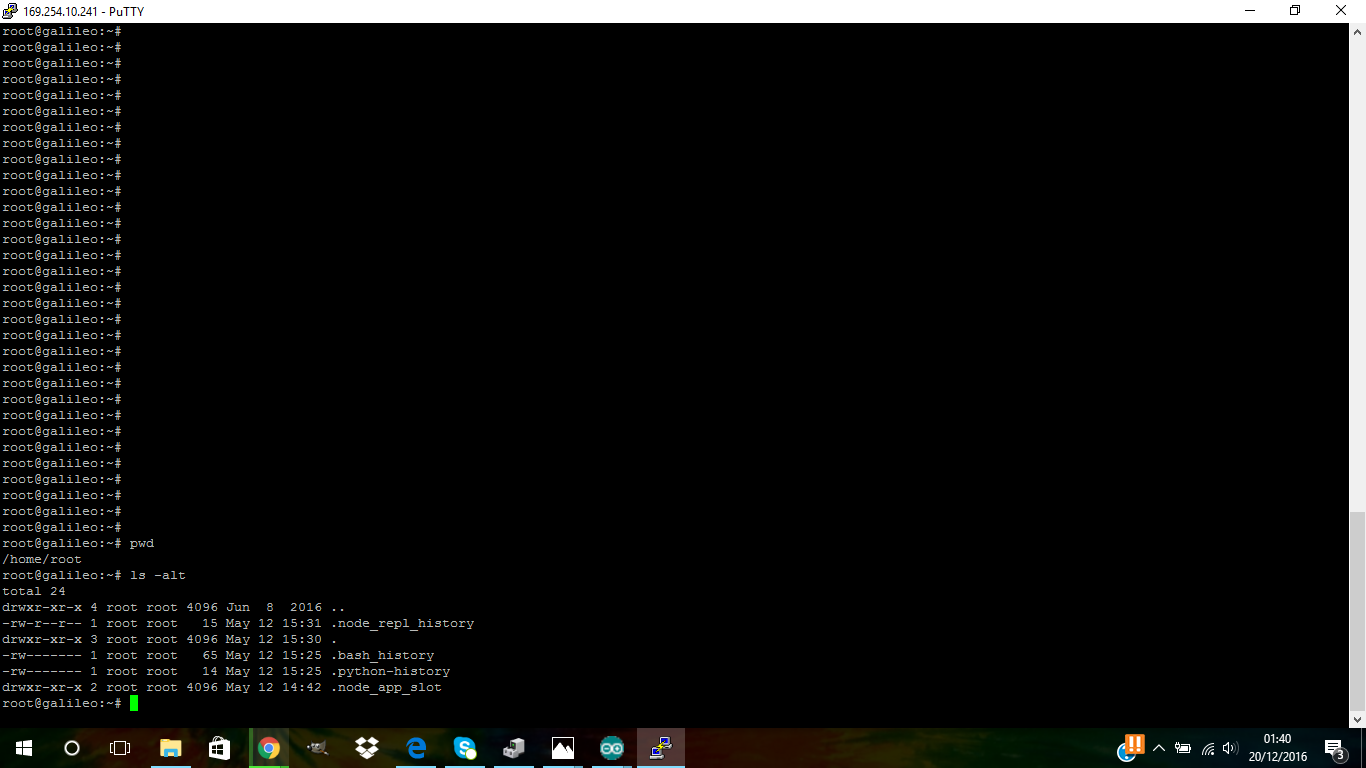This screenshot has width=1366, height=768.
Task: Open the volume control from the tray
Action: [x=1230, y=748]
